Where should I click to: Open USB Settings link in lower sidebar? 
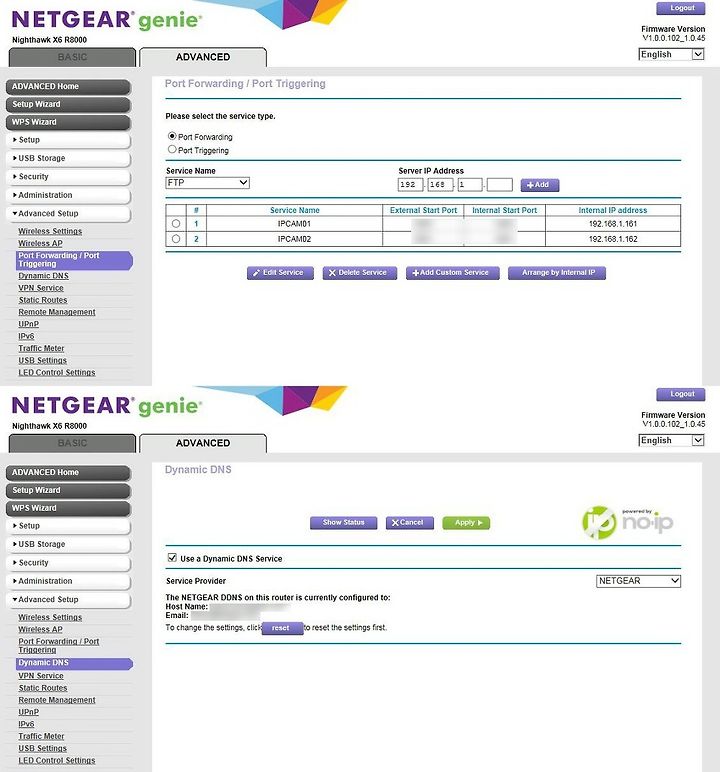tap(42, 749)
